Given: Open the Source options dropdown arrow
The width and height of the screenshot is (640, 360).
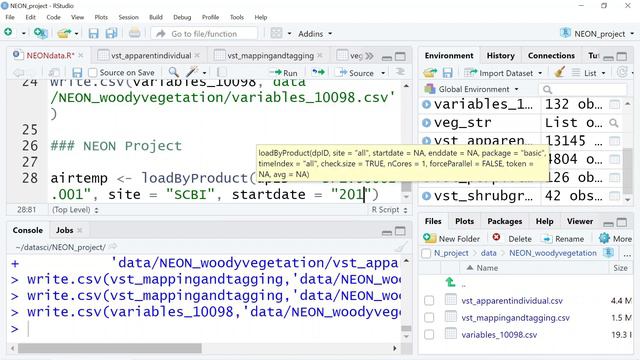Looking at the screenshot, I should pyautogui.click(x=383, y=73).
